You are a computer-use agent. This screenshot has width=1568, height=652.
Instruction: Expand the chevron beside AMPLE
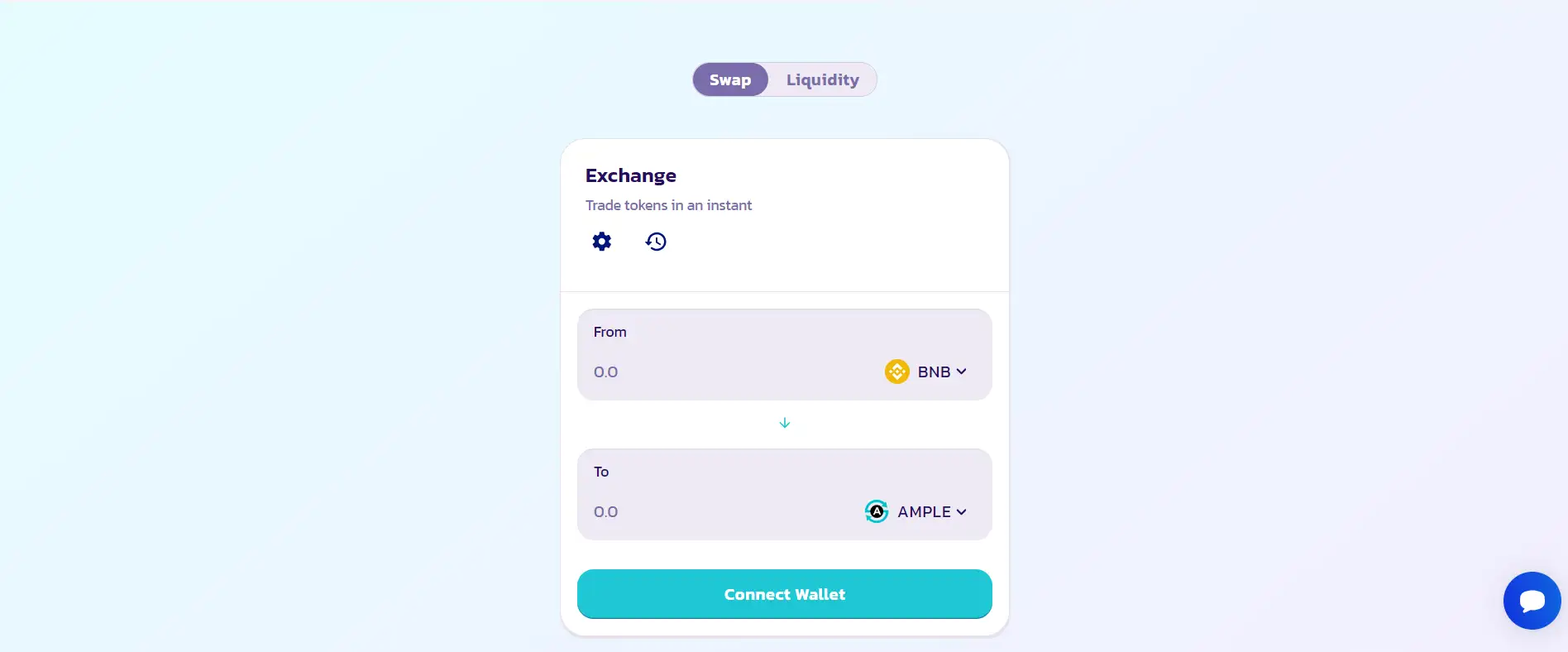(961, 512)
